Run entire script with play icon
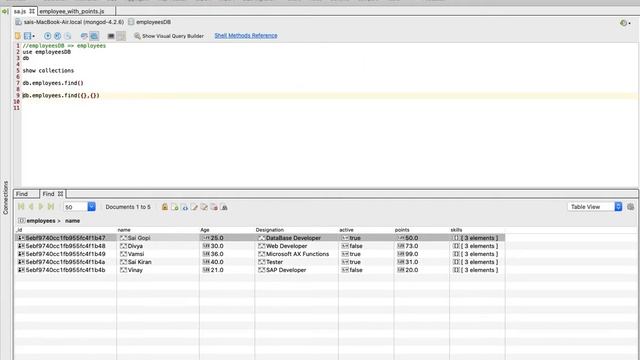The width and height of the screenshot is (640, 360). (x=48, y=36)
